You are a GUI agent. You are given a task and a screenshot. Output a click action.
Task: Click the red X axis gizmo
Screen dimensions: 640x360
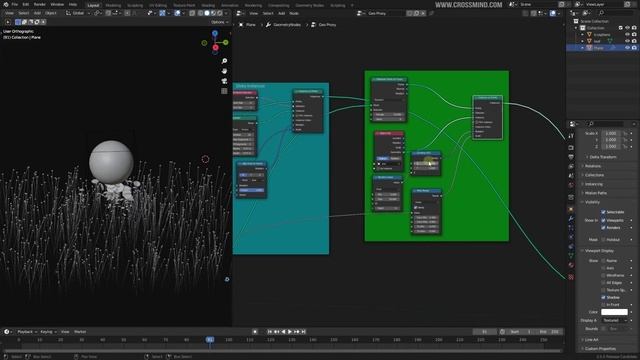[x=215, y=48]
